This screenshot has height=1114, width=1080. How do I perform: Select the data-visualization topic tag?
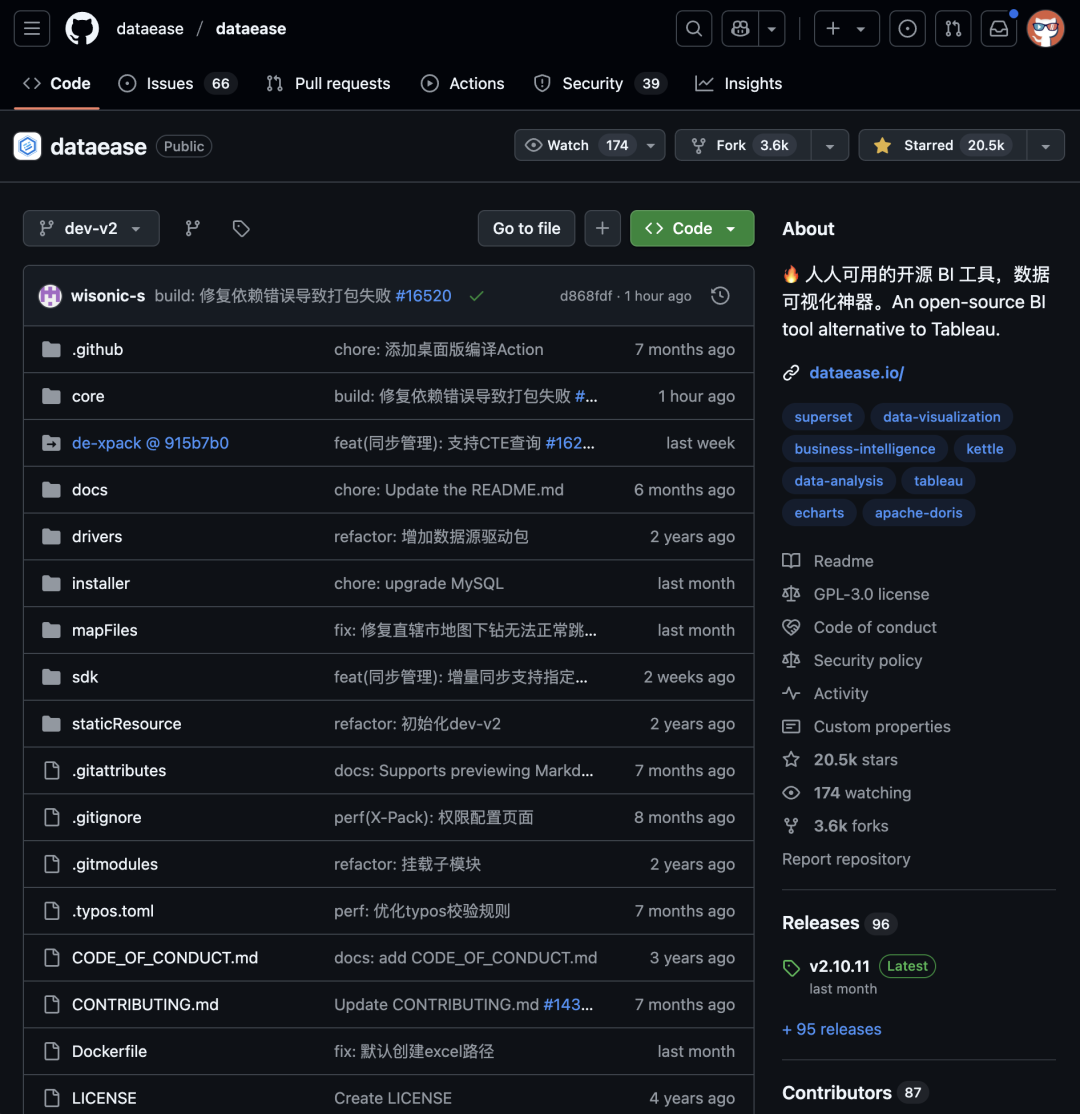941,417
